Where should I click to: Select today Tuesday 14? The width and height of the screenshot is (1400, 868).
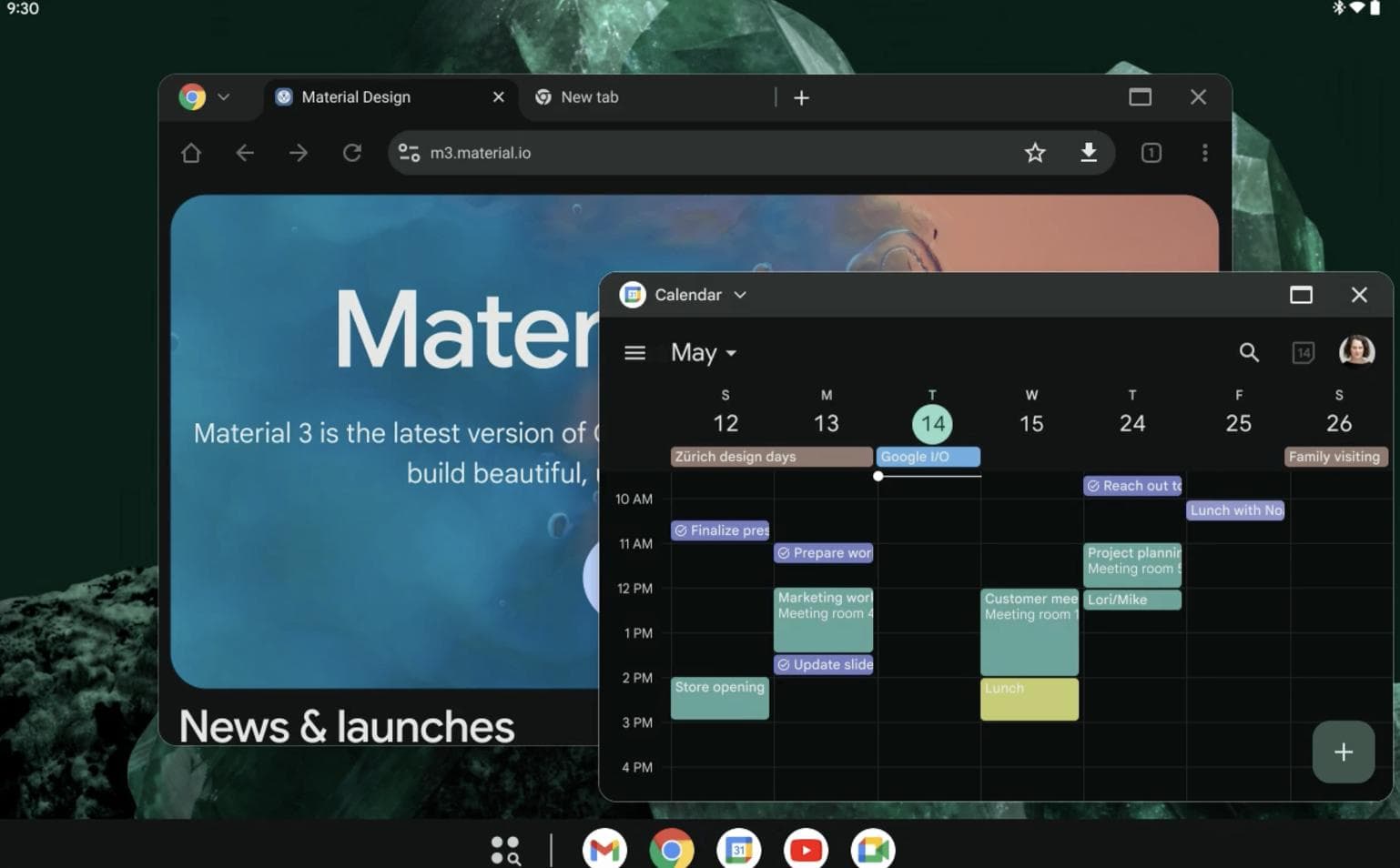pos(932,423)
